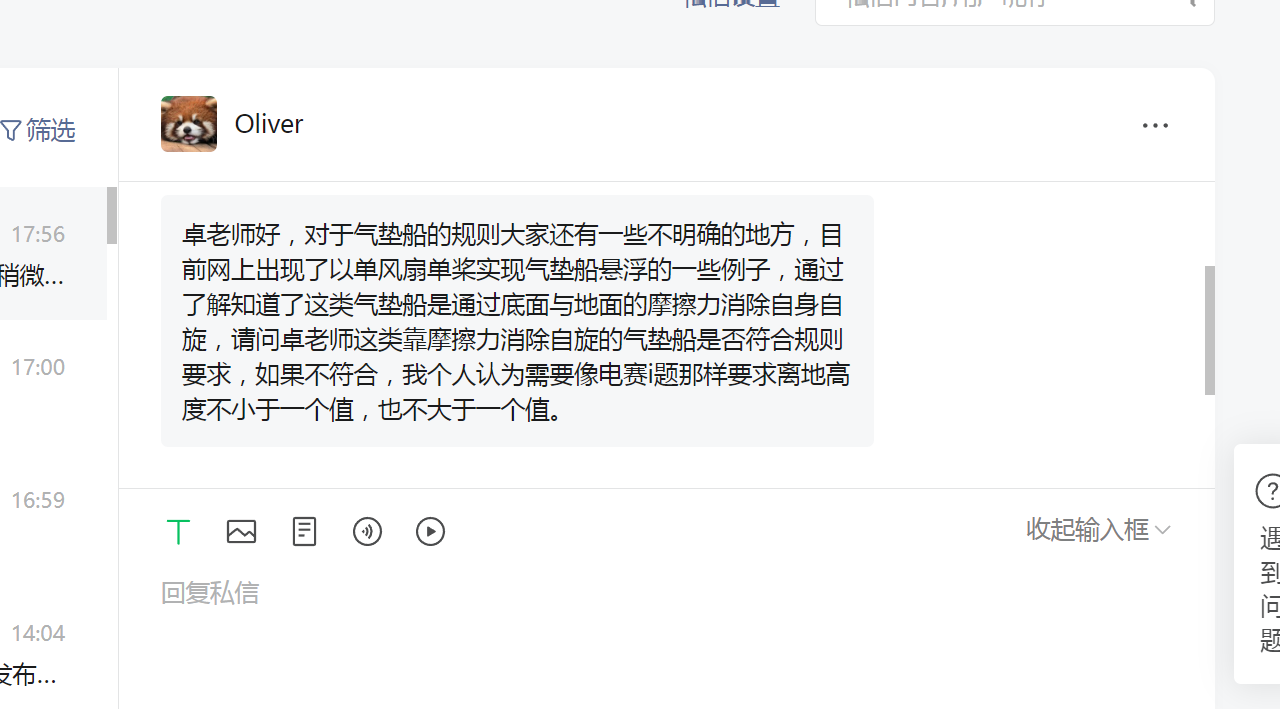Screen dimensions: 1280x710
Task: Open the 16:59 conversation entry
Action: tap(53, 519)
